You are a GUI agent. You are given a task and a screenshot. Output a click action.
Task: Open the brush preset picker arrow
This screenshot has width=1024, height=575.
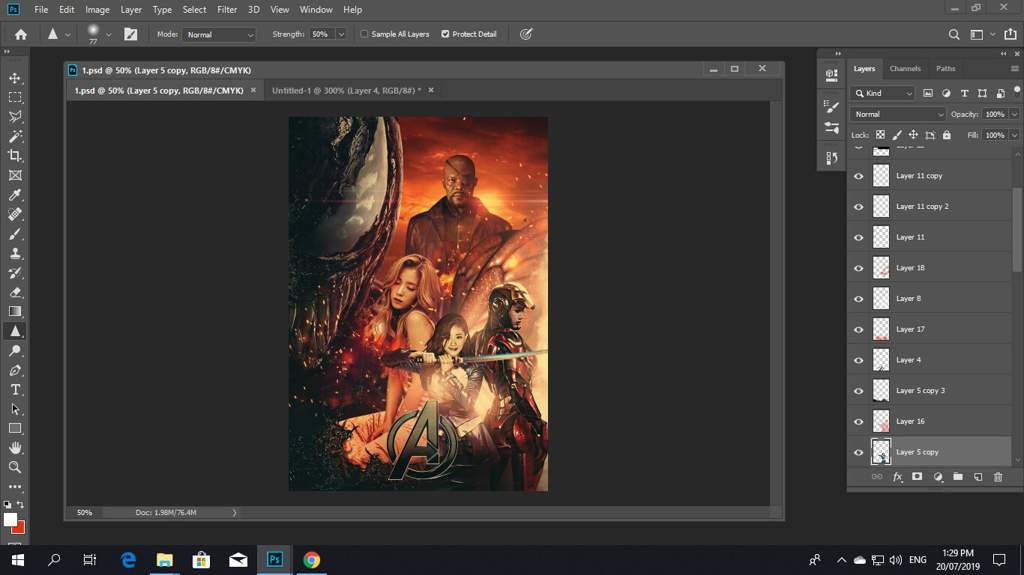108,35
